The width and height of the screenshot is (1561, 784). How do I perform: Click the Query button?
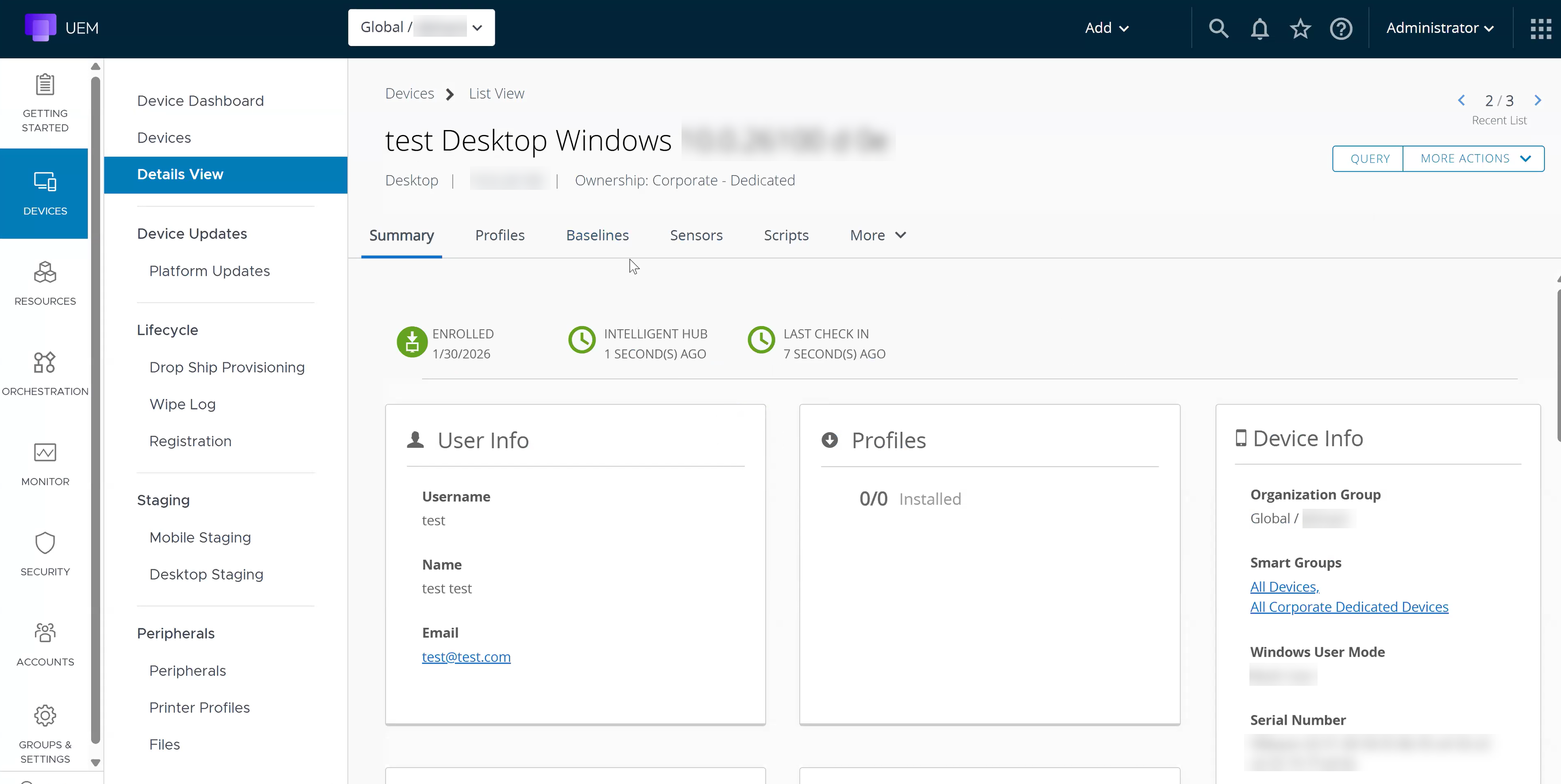click(1369, 159)
